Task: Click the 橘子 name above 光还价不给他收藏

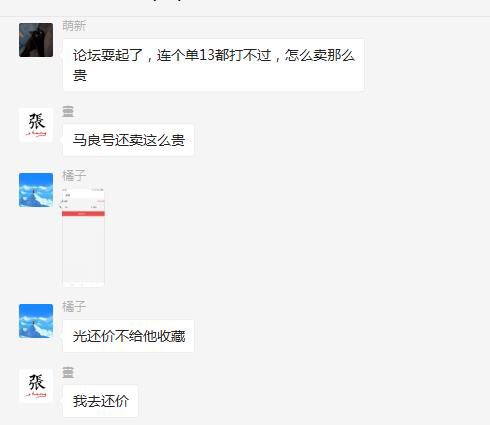Action: pos(74,307)
